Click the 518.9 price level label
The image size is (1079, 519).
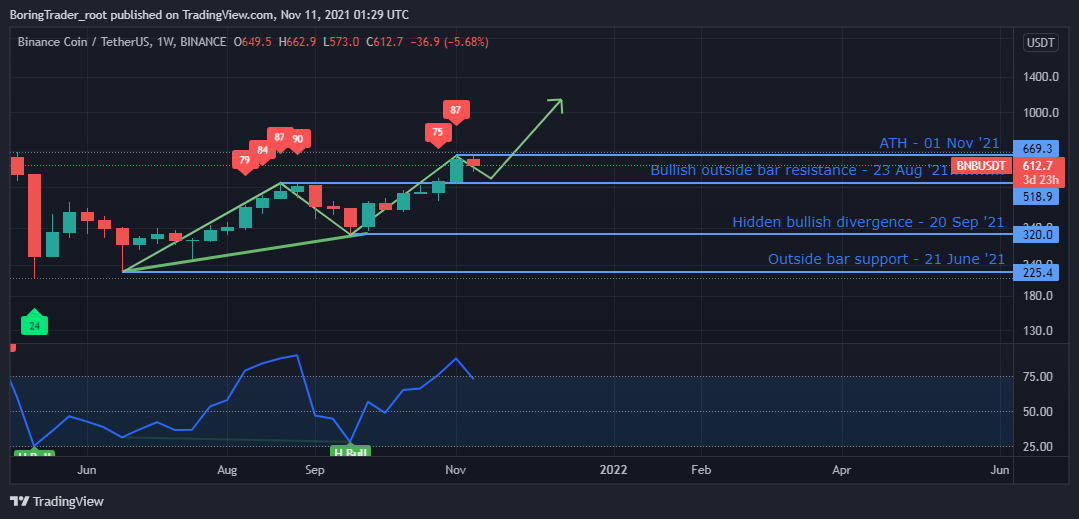[1036, 197]
